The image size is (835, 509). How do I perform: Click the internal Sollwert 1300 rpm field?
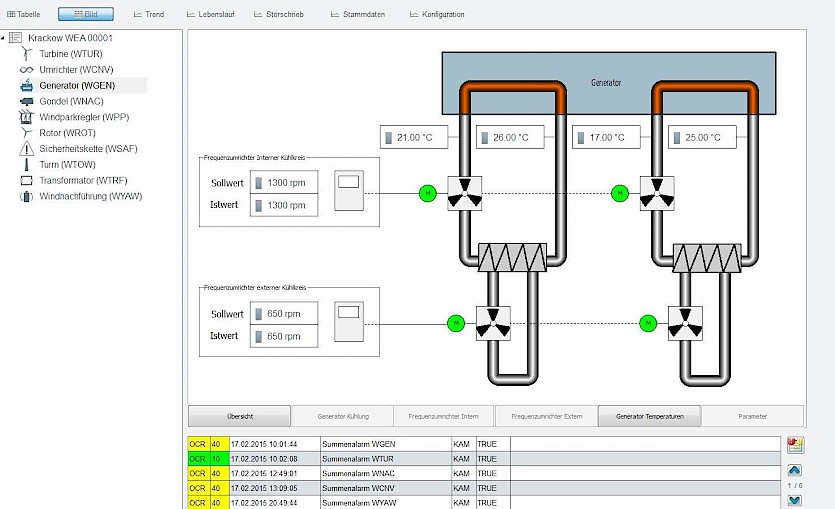(x=284, y=183)
